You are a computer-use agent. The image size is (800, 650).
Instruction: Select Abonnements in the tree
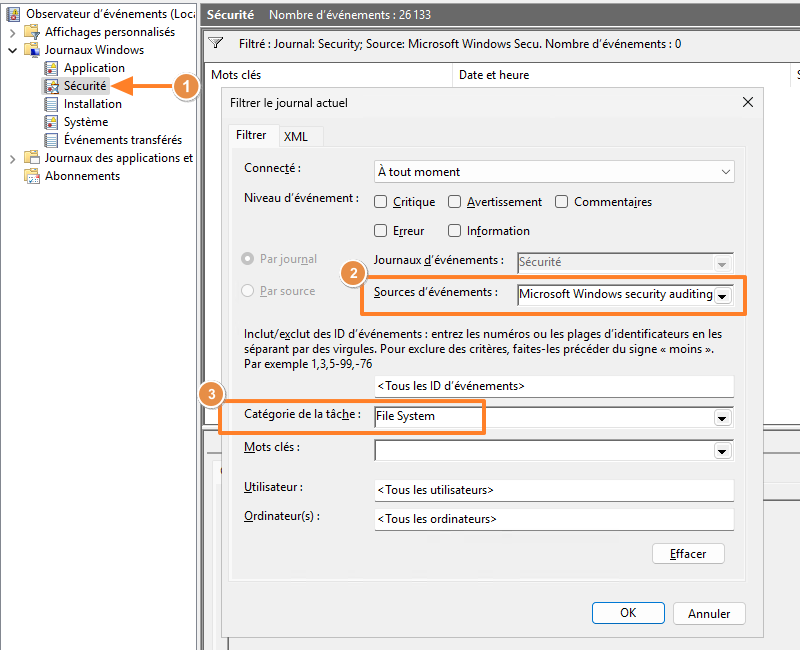coord(83,176)
